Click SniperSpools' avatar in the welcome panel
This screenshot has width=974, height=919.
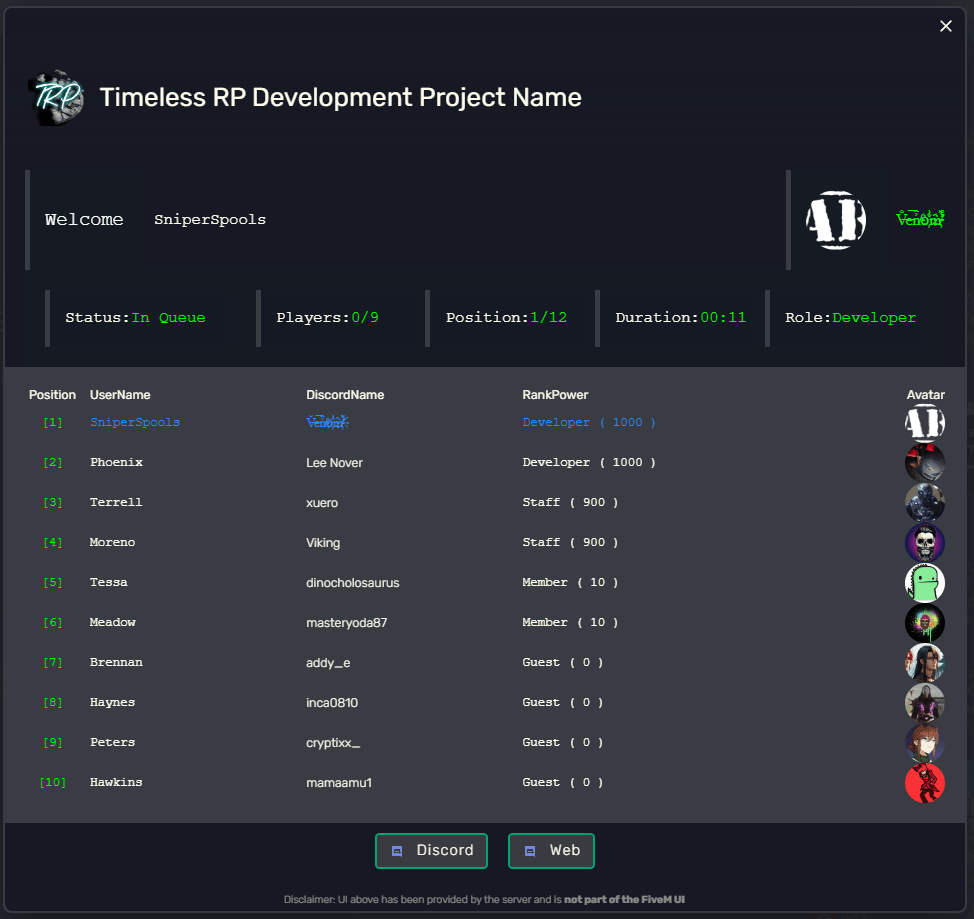(836, 220)
